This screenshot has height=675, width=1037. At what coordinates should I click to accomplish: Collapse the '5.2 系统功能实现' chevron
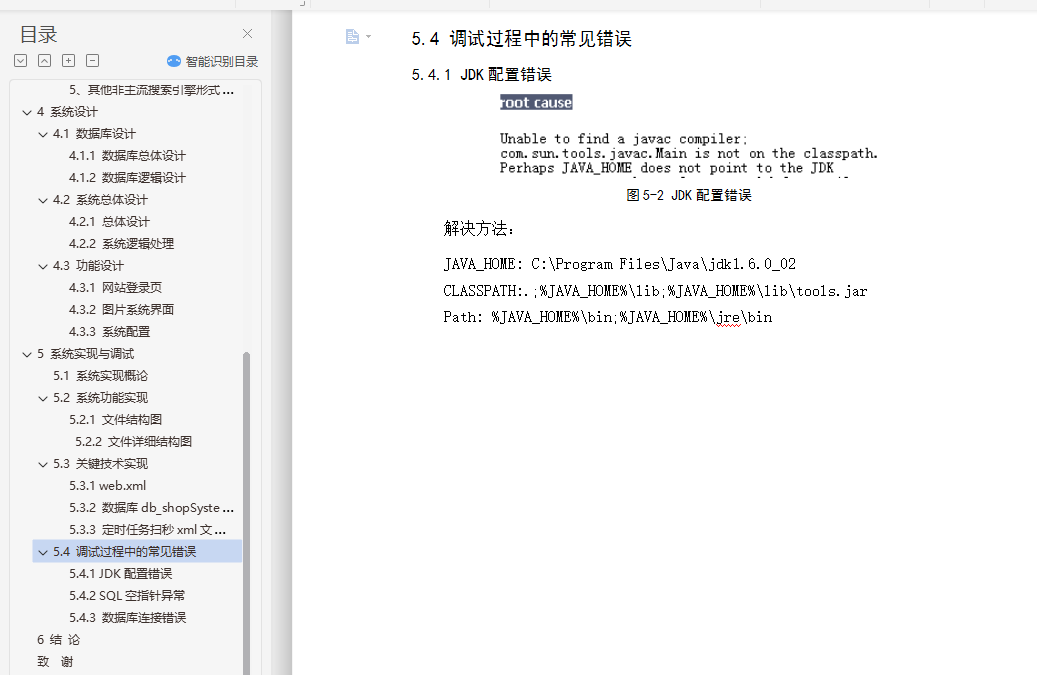click(x=43, y=398)
